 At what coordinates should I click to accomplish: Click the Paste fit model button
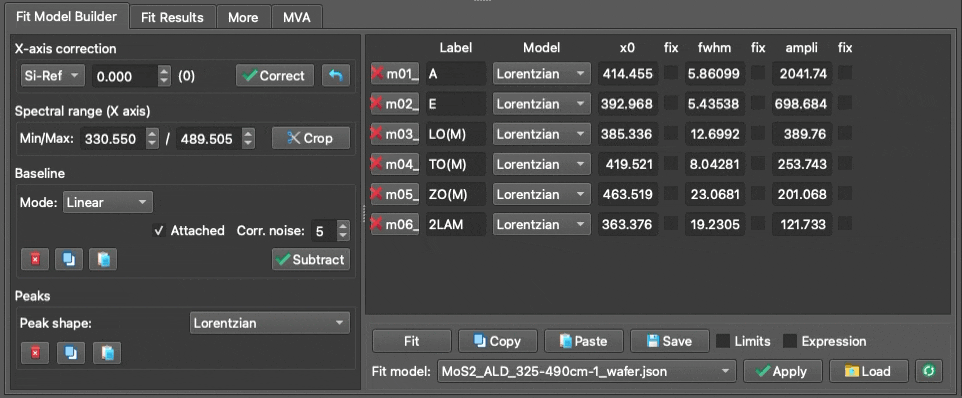583,341
